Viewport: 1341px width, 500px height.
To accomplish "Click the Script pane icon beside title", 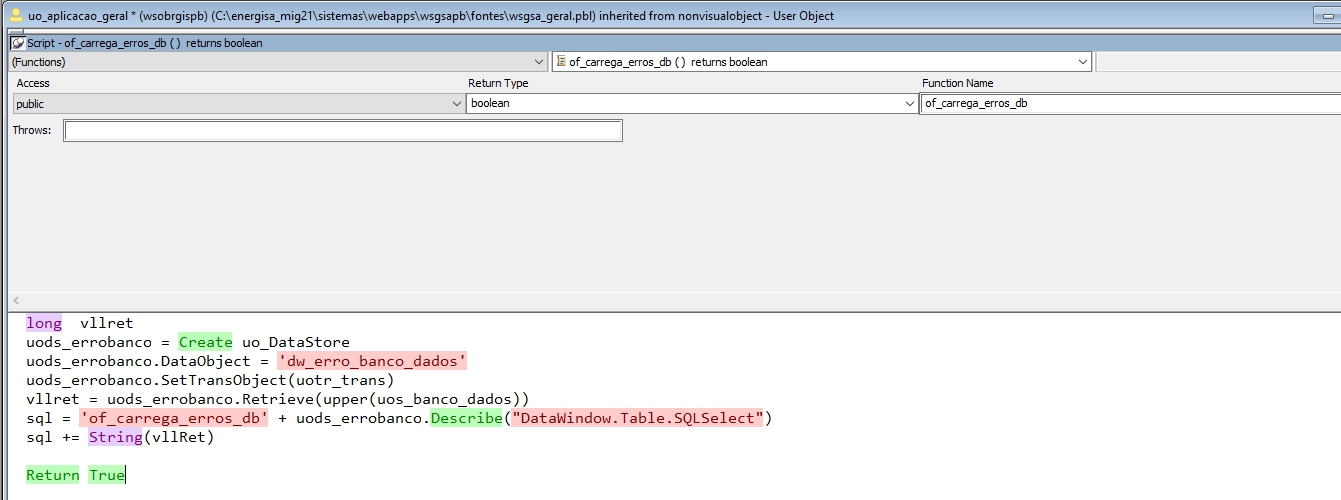I will click(x=17, y=43).
